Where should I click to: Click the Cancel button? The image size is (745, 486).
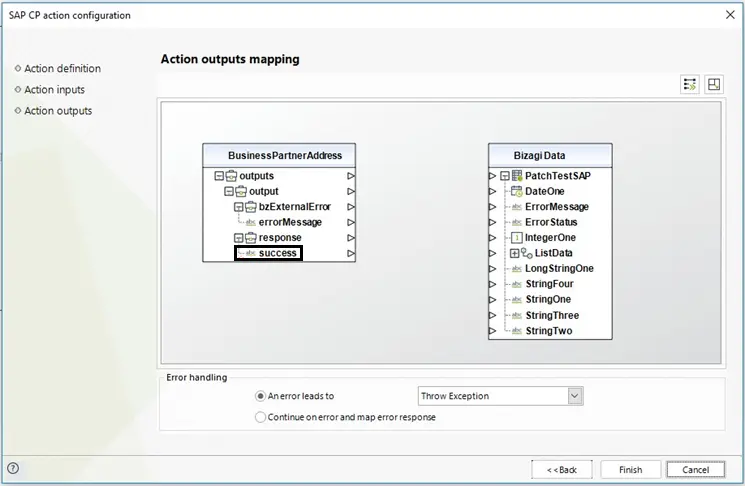point(696,470)
